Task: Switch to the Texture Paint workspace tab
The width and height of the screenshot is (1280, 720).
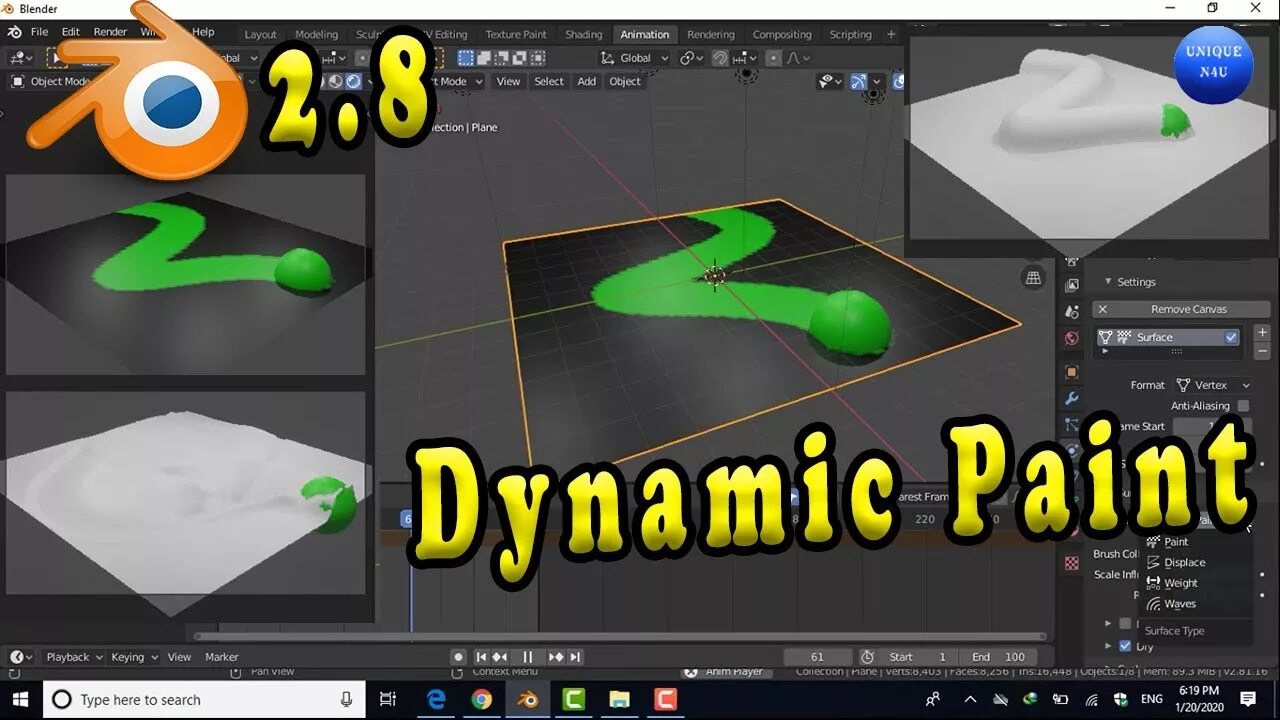Action: [x=516, y=34]
